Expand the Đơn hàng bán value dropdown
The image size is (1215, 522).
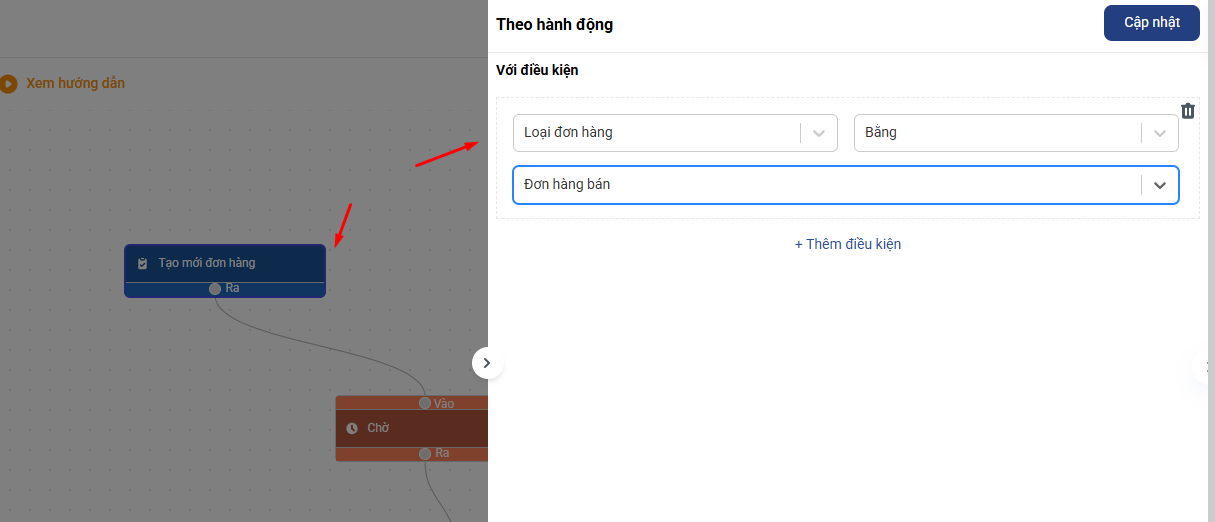tap(846, 185)
